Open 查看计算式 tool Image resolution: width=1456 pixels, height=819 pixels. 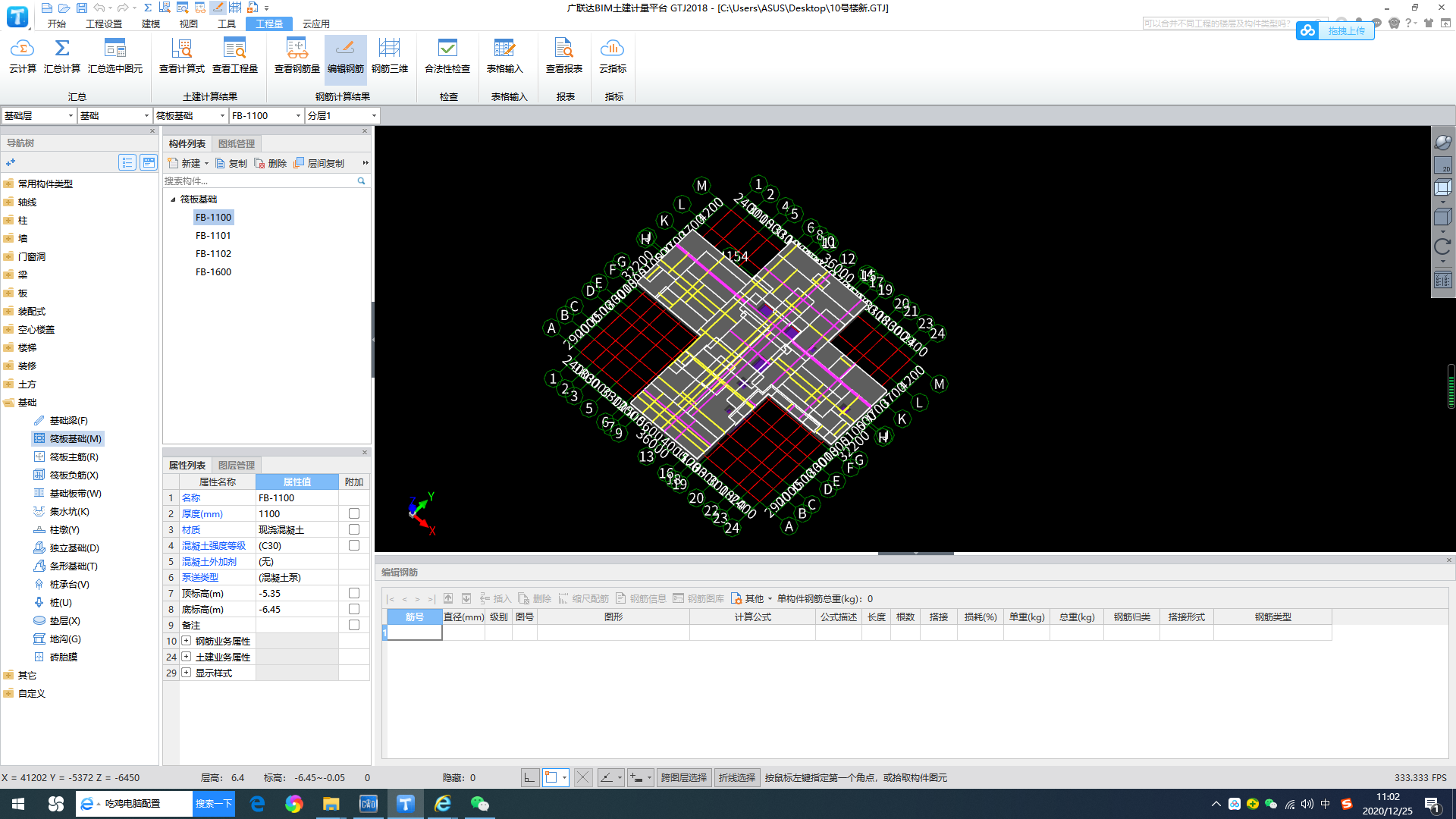[x=182, y=56]
